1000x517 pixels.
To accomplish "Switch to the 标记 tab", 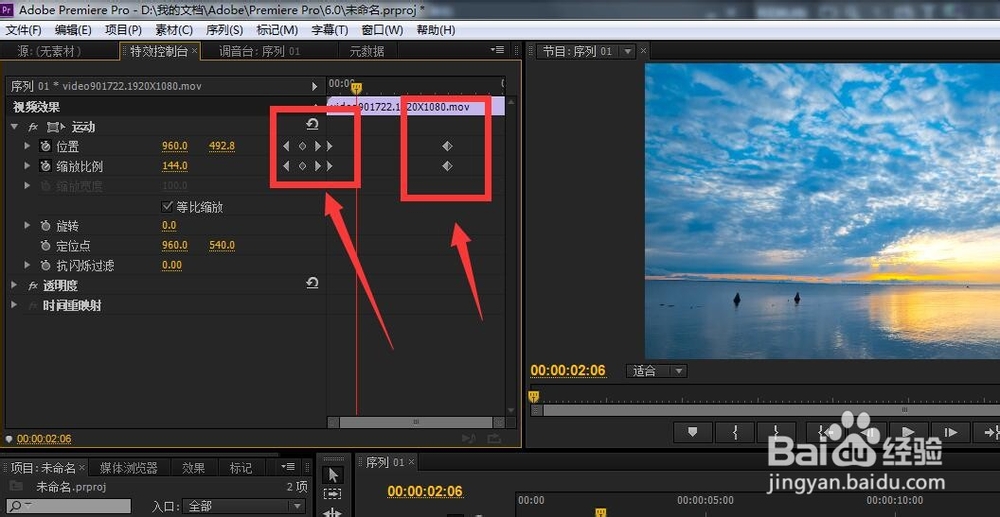I will coord(240,468).
